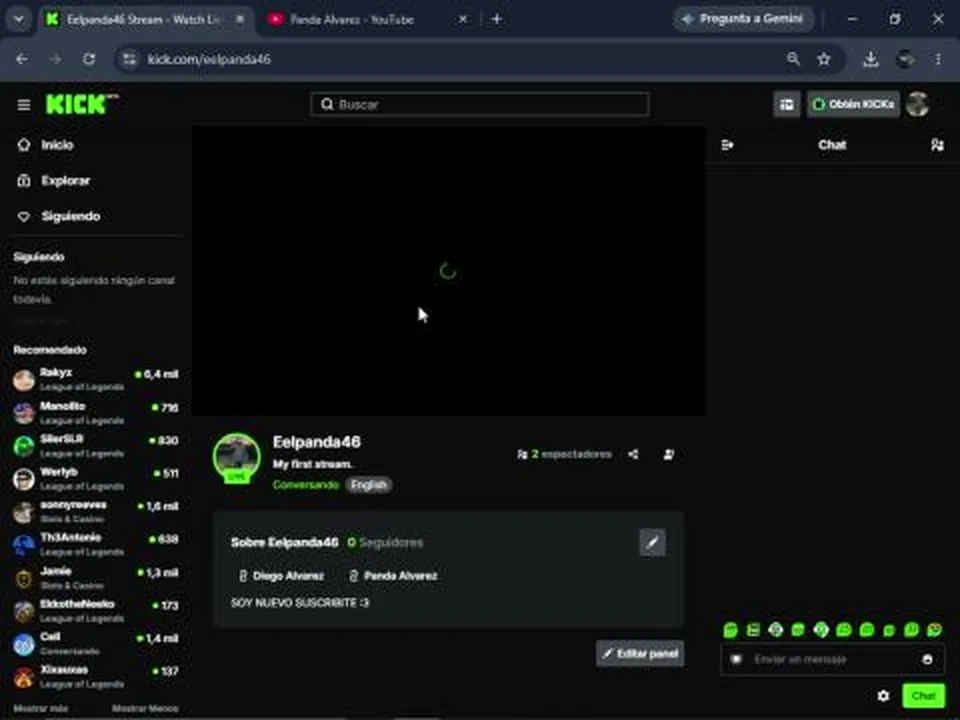Image resolution: width=960 pixels, height=720 pixels.
Task: Click the stream video player area
Action: (449, 271)
